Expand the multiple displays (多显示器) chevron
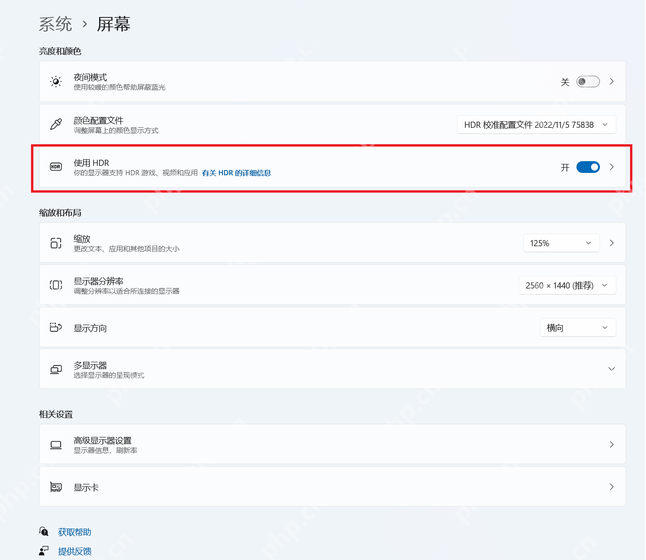 pos(611,369)
